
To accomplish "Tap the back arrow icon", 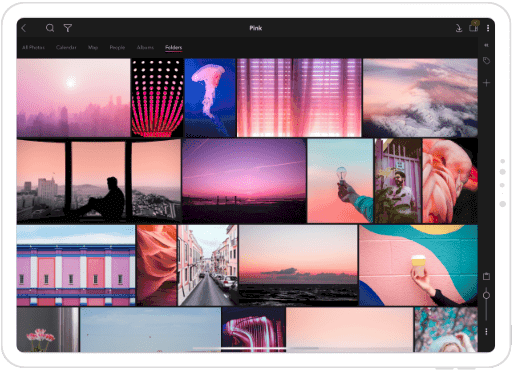I will point(24,28).
